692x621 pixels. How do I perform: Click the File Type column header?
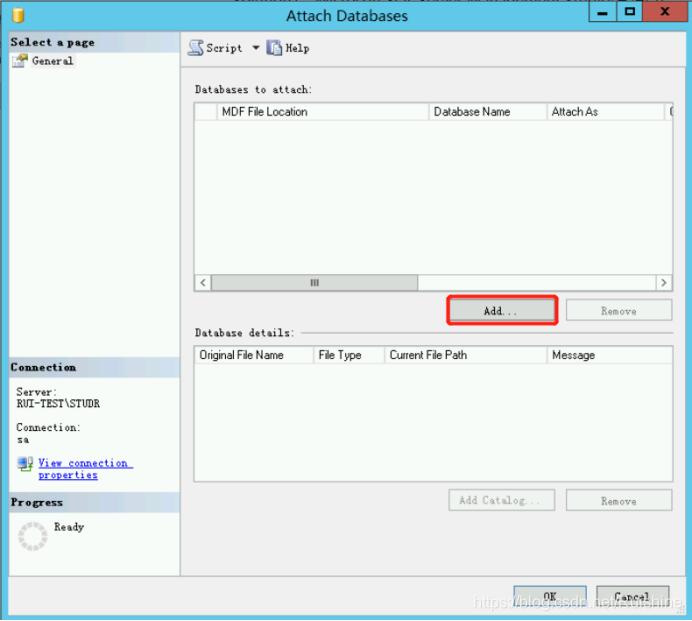tap(348, 355)
